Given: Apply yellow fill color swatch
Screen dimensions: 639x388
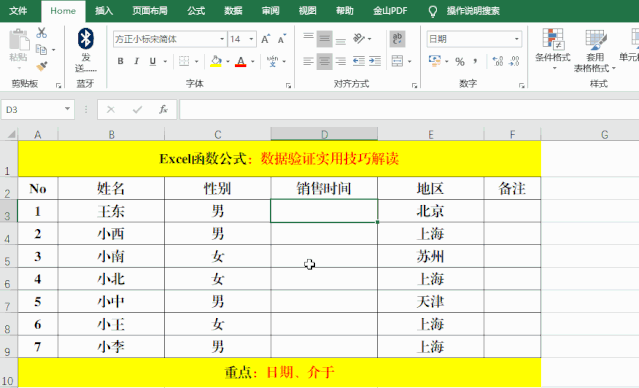Looking at the screenshot, I should (216, 61).
